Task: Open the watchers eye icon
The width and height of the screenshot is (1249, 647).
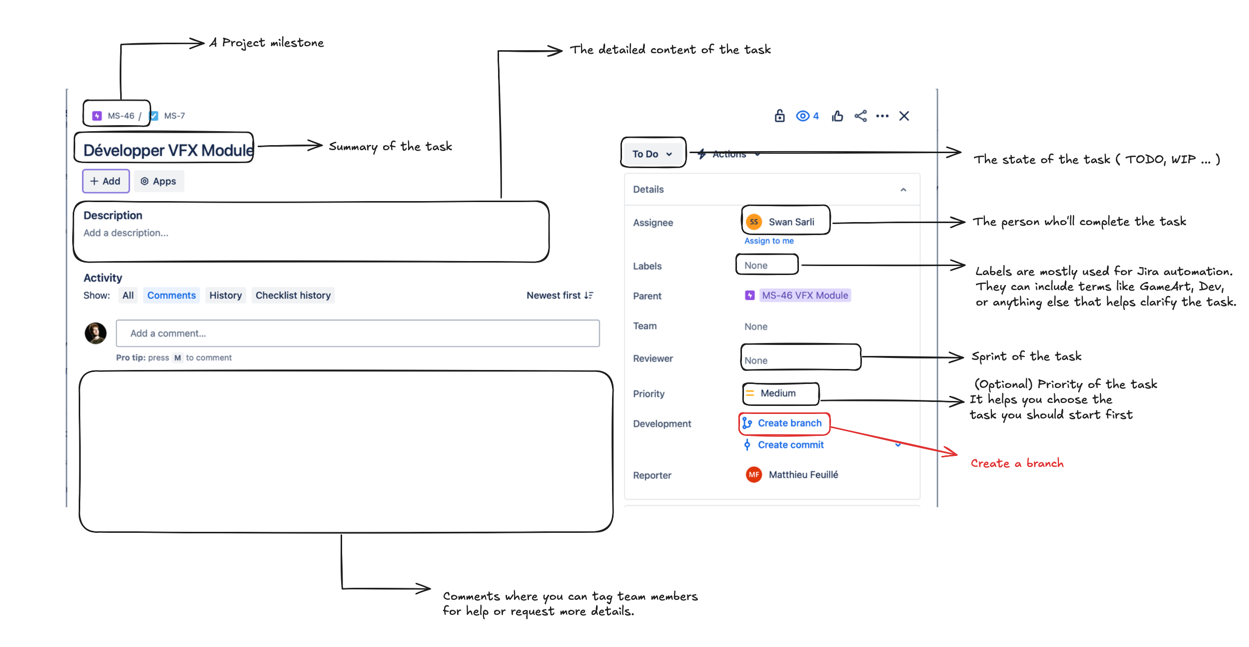Action: 802,115
